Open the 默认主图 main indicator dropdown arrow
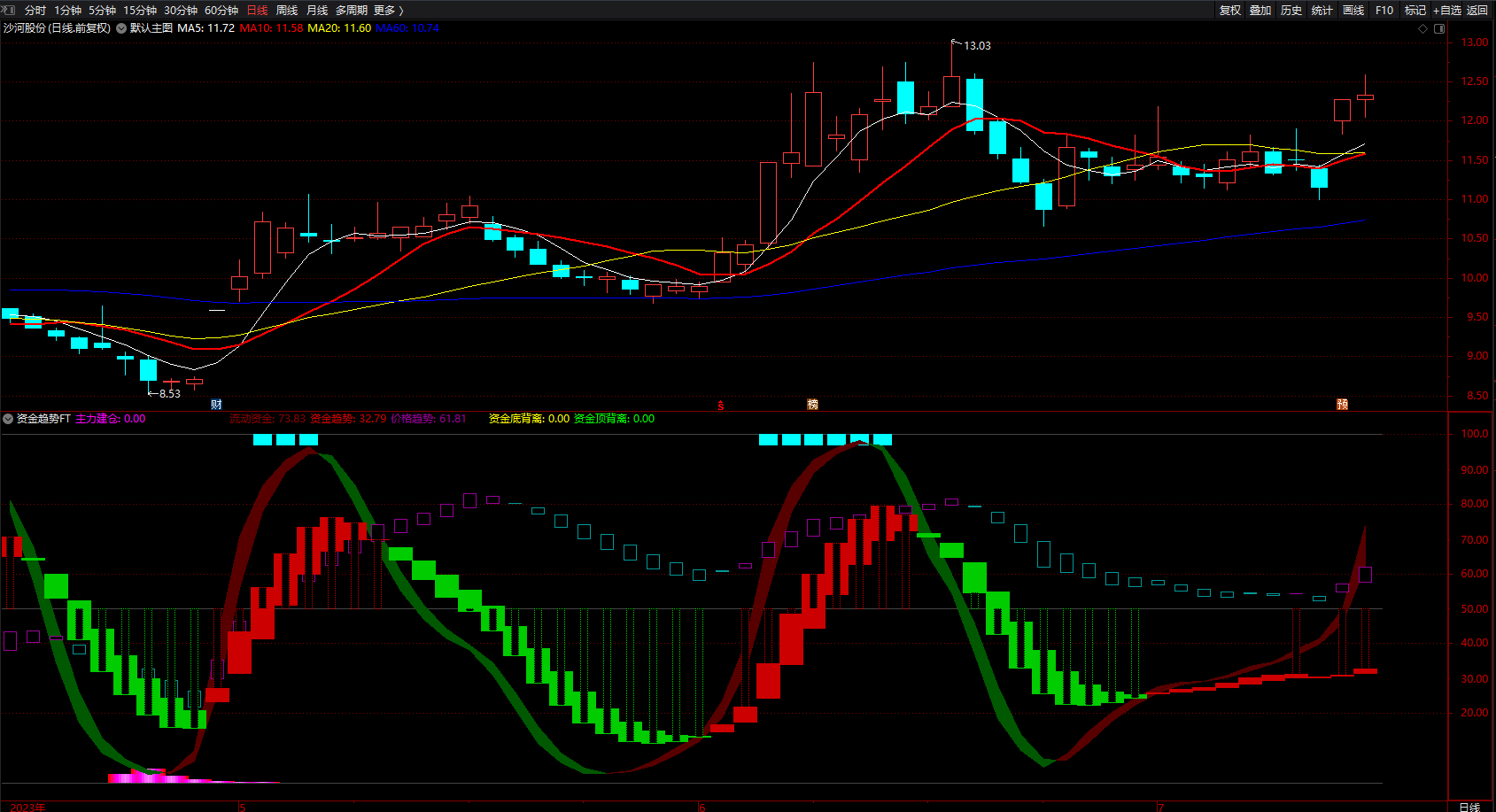1496x812 pixels. point(121,28)
